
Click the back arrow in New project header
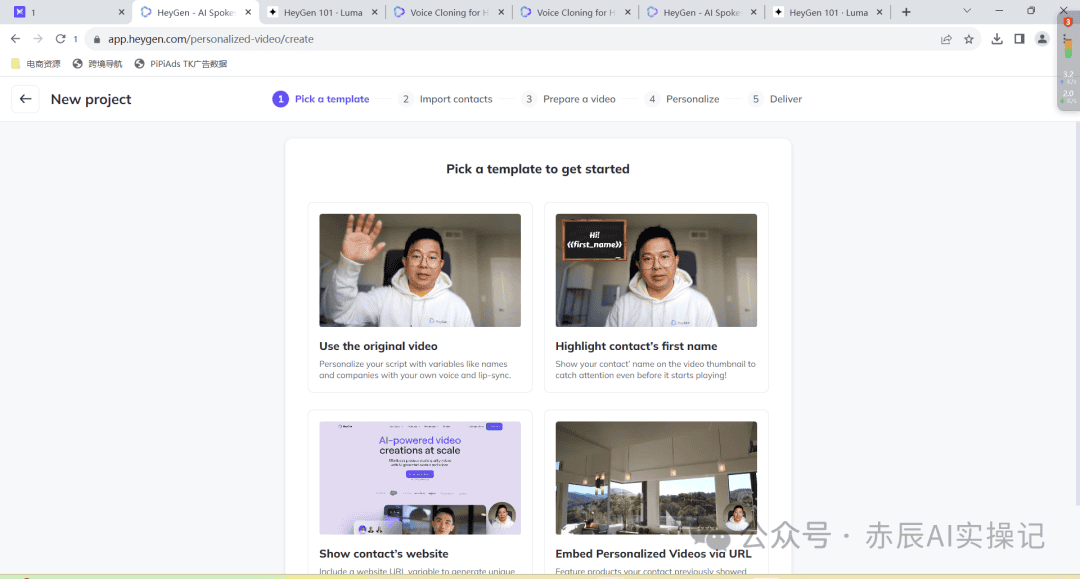coord(25,99)
